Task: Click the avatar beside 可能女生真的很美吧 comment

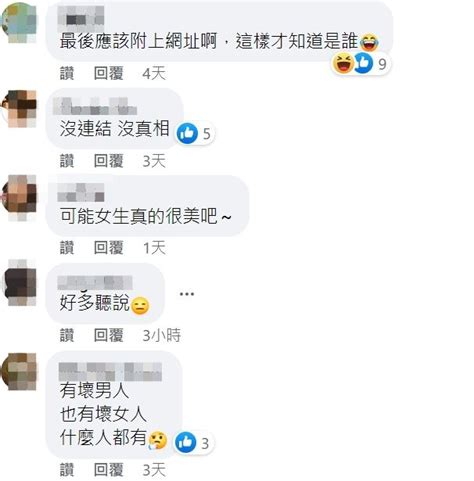Action: (x=19, y=197)
